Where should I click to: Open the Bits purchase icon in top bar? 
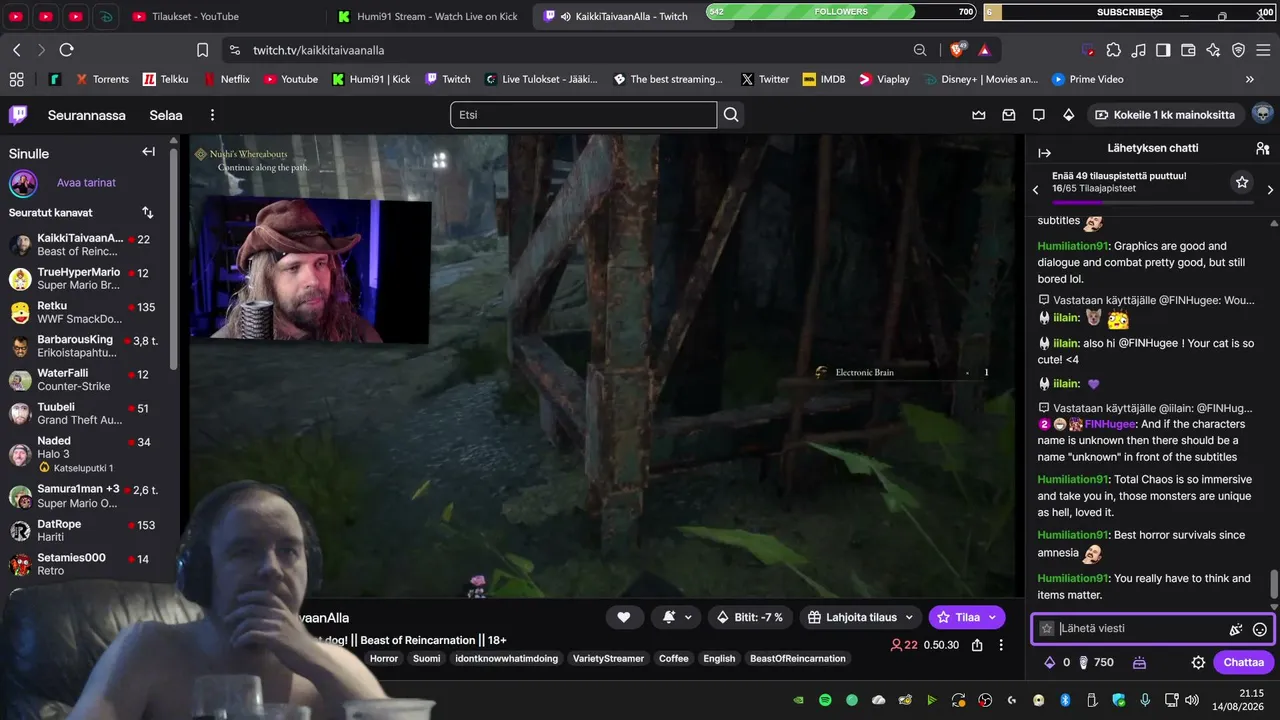[x=1069, y=115]
